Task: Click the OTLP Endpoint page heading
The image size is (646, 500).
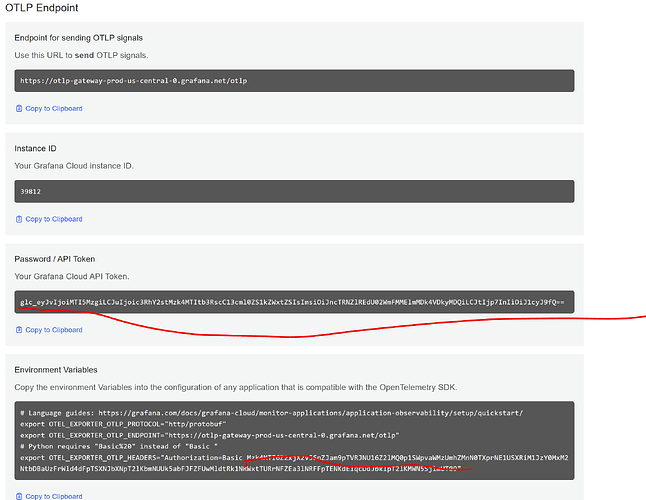Action: pyautogui.click(x=42, y=8)
